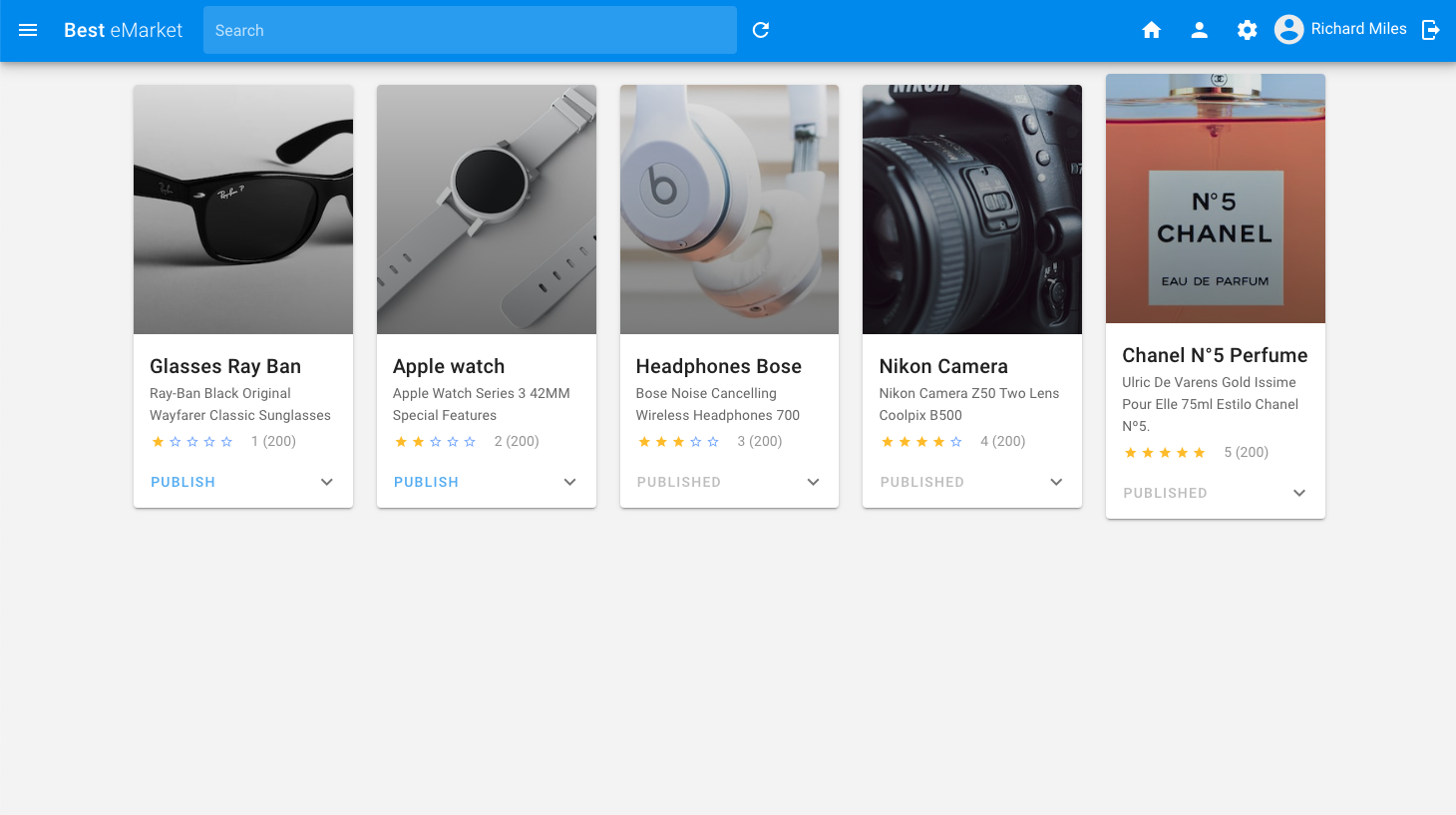
Task: Expand the Headphones Bose card details
Action: (814, 482)
